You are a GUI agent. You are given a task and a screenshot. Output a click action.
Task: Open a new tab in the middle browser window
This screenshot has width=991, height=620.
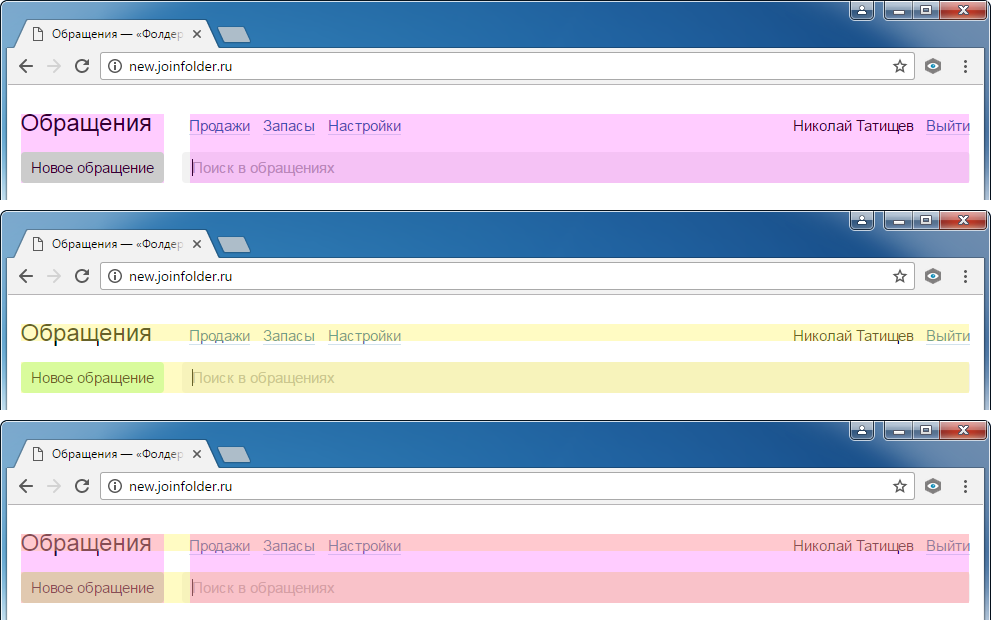pos(234,244)
